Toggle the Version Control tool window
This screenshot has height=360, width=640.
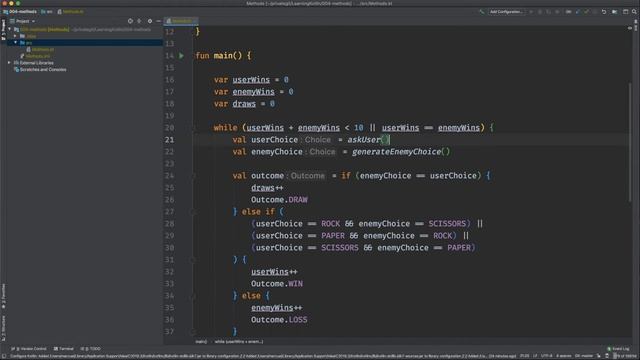[x=29, y=349]
